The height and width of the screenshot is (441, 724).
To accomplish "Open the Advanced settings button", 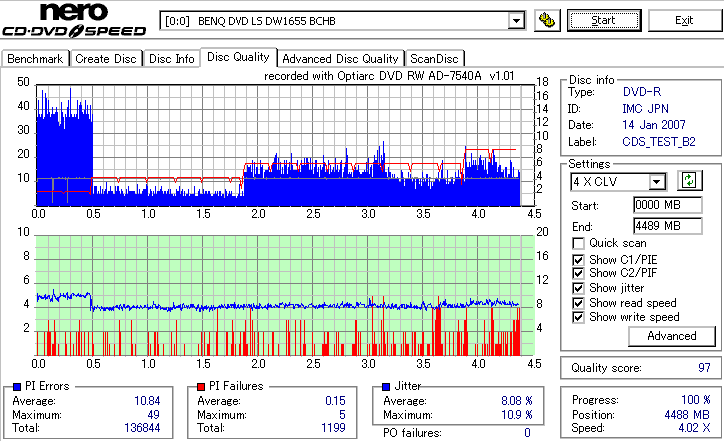I will tap(672, 336).
